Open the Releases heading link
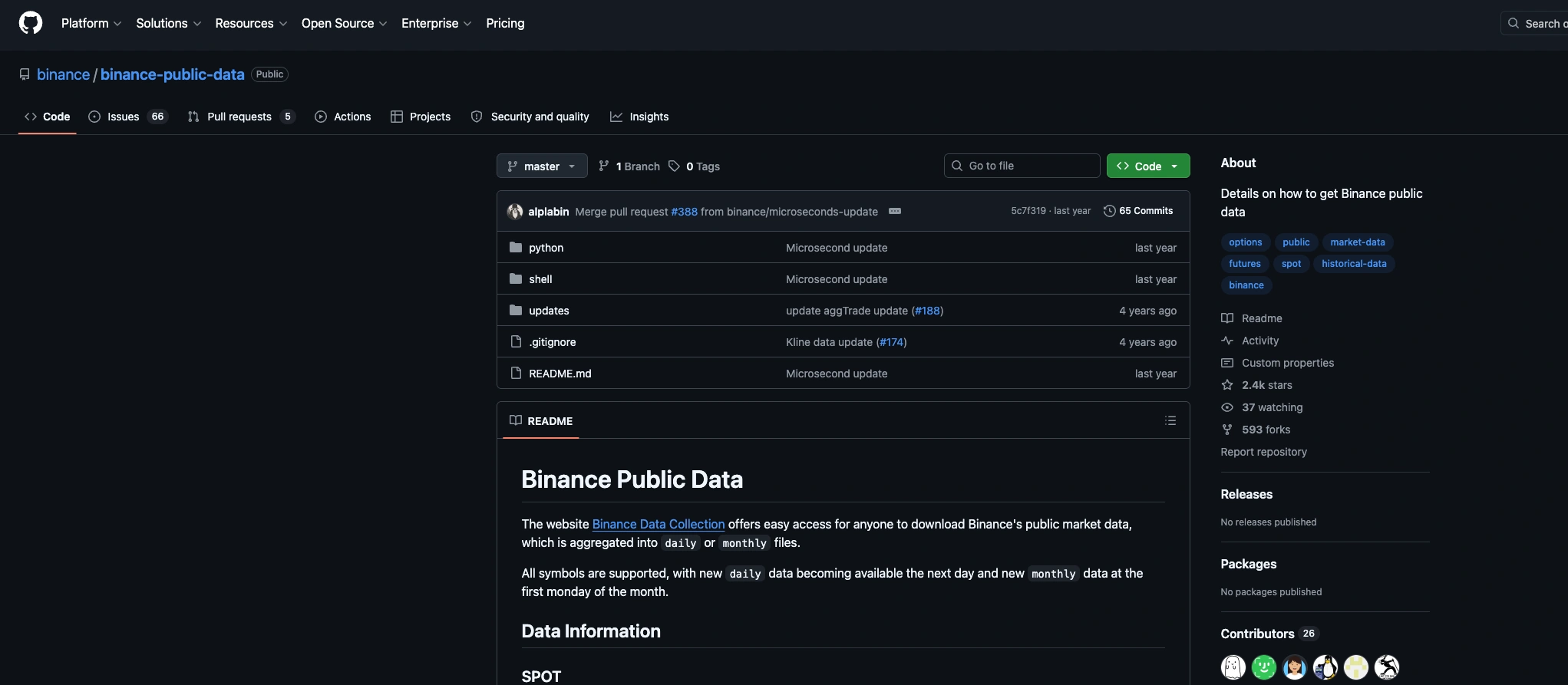The image size is (1568, 685). point(1246,494)
